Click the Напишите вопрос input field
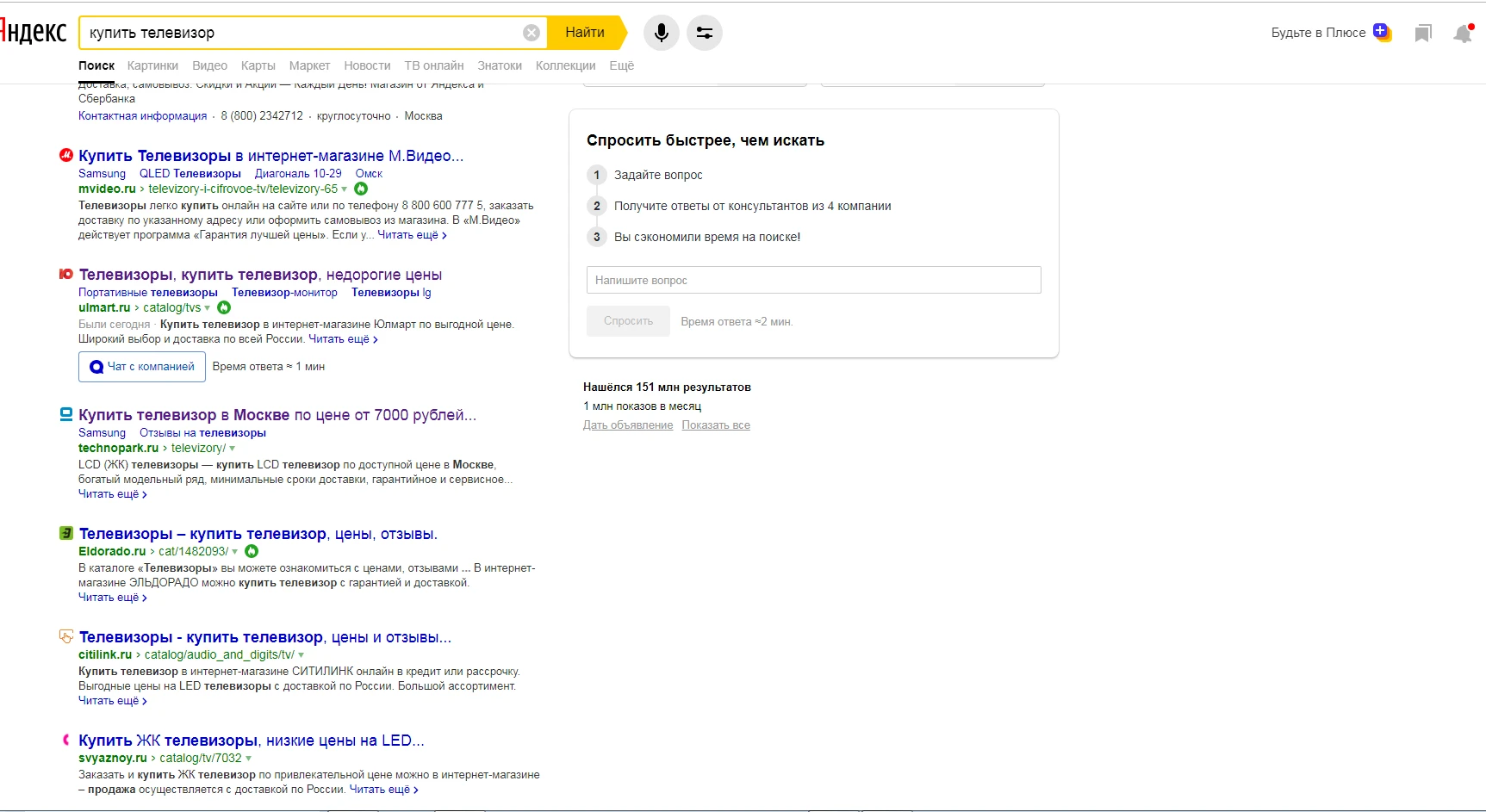Image resolution: width=1486 pixels, height=812 pixels. [813, 280]
